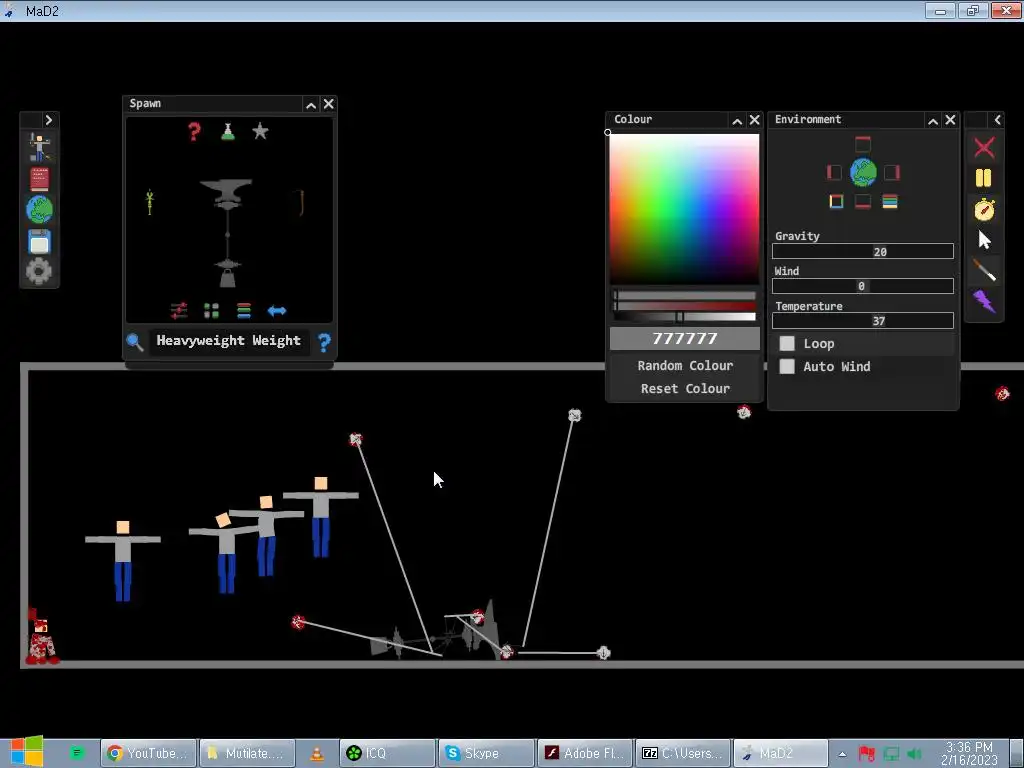This screenshot has width=1024, height=768.
Task: Open the grey gear settings icon
Action: 39,271
